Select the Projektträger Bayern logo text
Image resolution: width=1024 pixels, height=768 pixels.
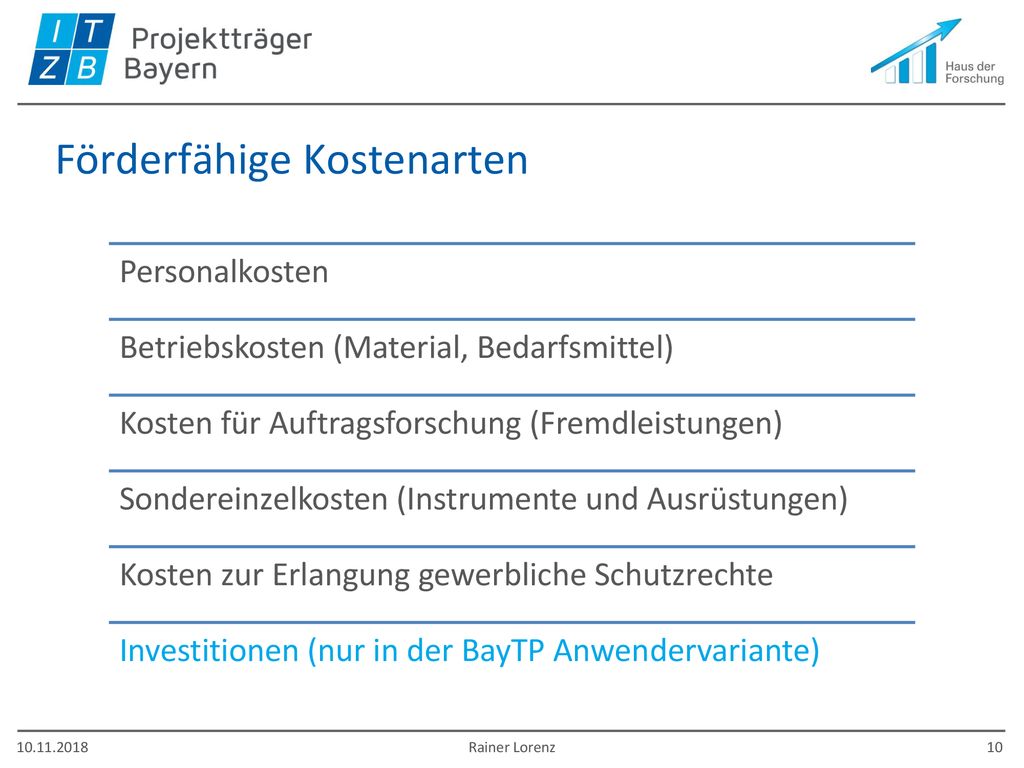click(x=218, y=54)
